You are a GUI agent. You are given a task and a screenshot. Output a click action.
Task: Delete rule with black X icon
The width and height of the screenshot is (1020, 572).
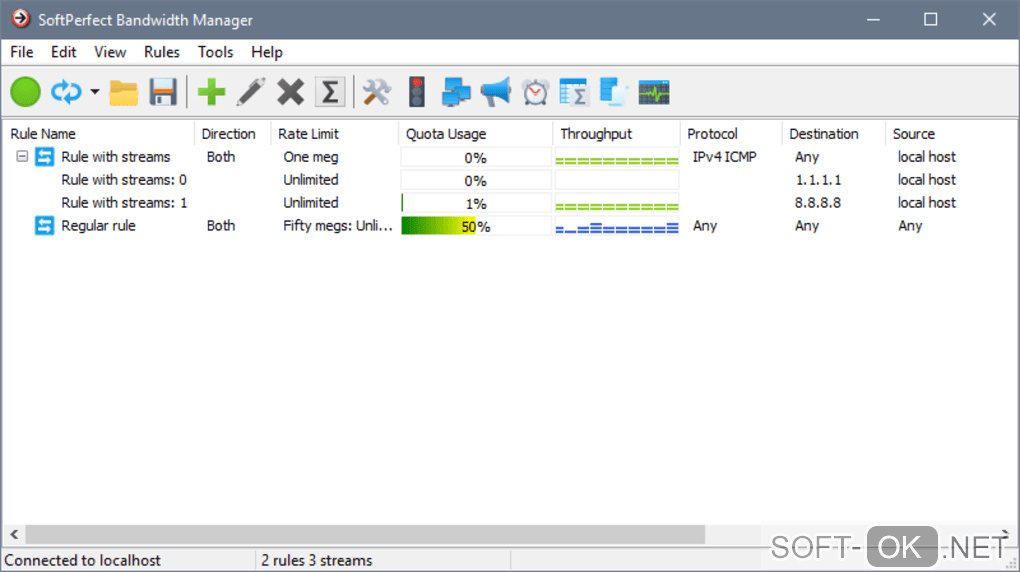click(x=290, y=92)
